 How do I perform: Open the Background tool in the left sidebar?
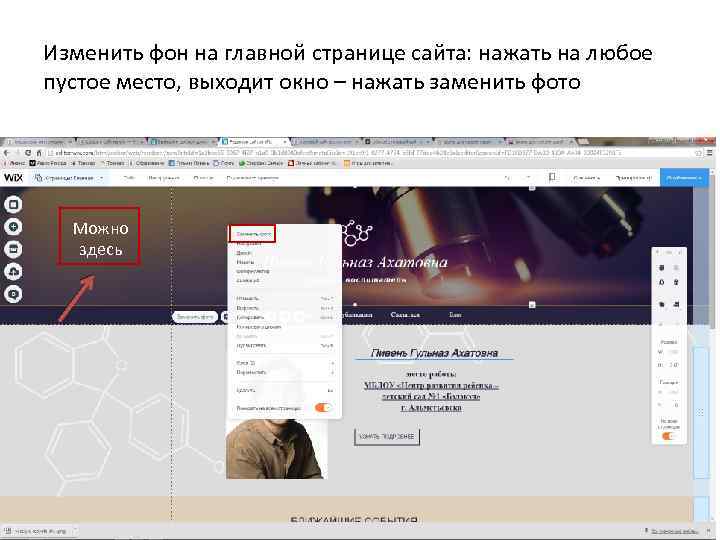click(x=13, y=204)
